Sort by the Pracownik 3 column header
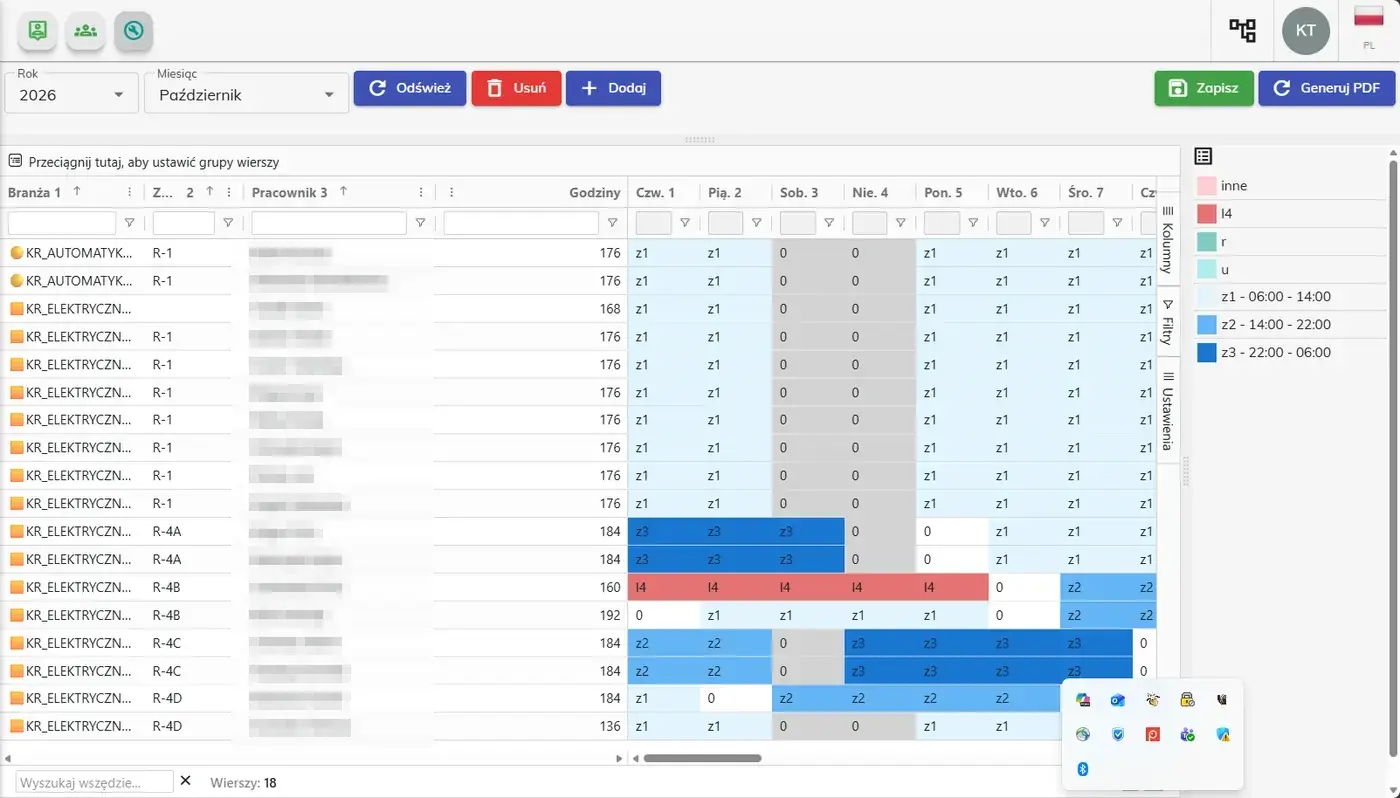 click(x=290, y=192)
